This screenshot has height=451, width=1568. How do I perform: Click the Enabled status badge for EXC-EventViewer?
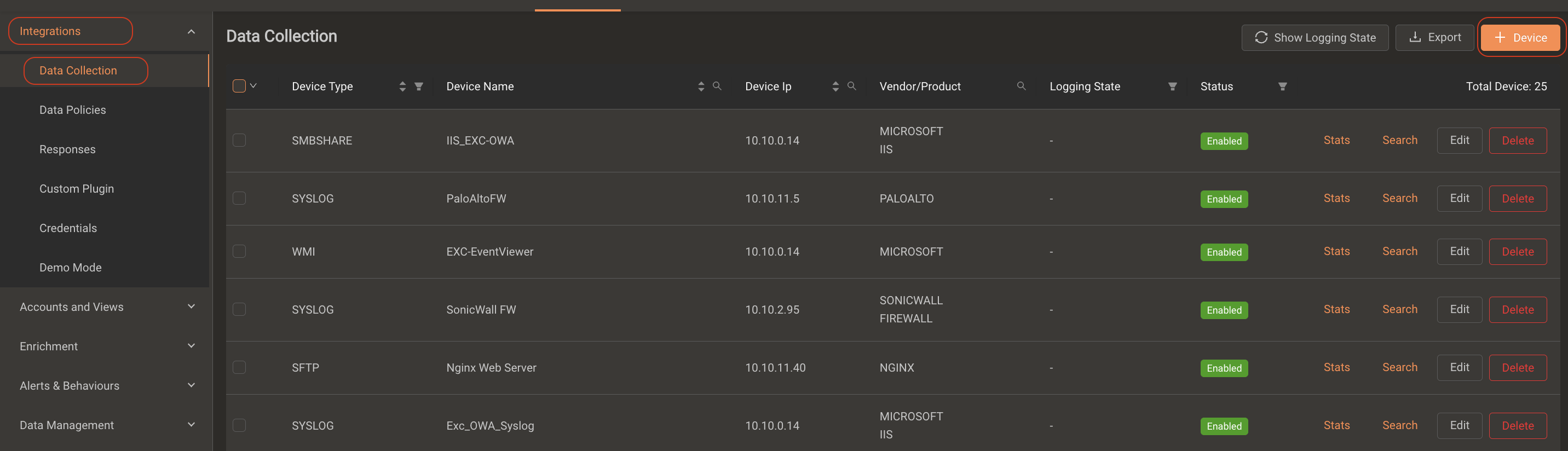(x=1224, y=252)
